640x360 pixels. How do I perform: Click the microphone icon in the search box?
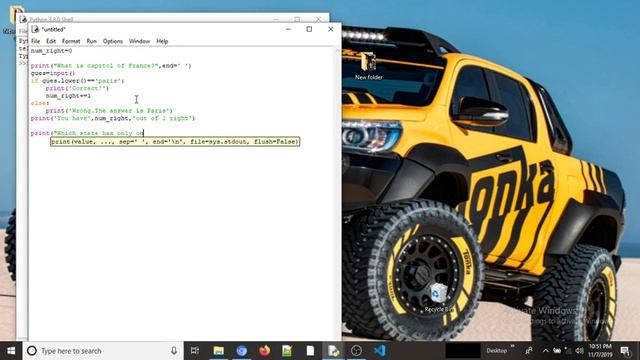[174, 351]
